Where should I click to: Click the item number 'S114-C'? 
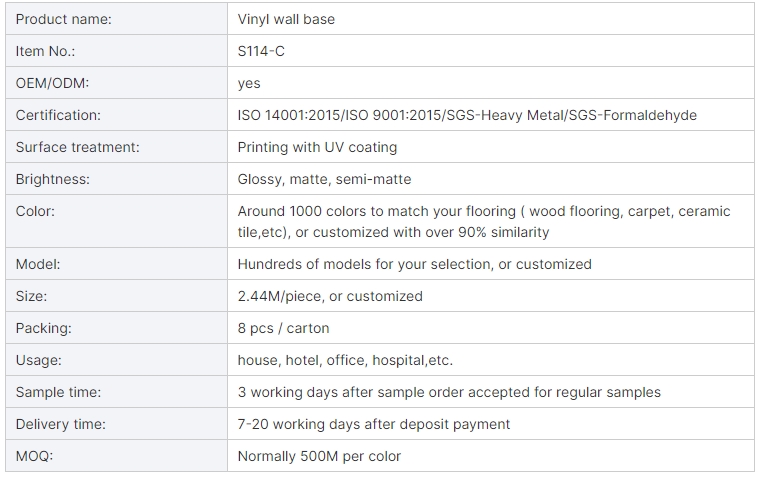click(x=261, y=51)
